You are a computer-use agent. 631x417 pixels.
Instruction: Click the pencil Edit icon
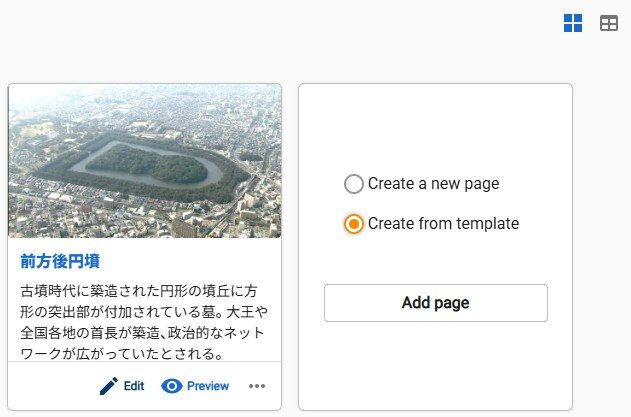tap(109, 386)
